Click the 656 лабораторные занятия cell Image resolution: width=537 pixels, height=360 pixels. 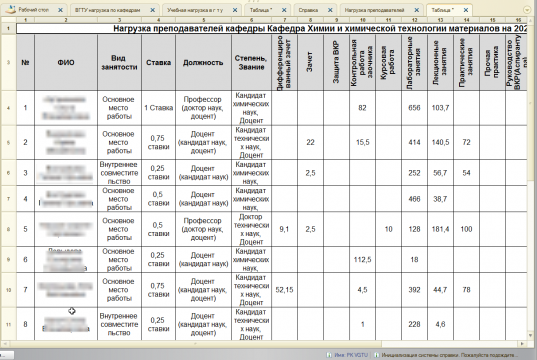(x=414, y=108)
